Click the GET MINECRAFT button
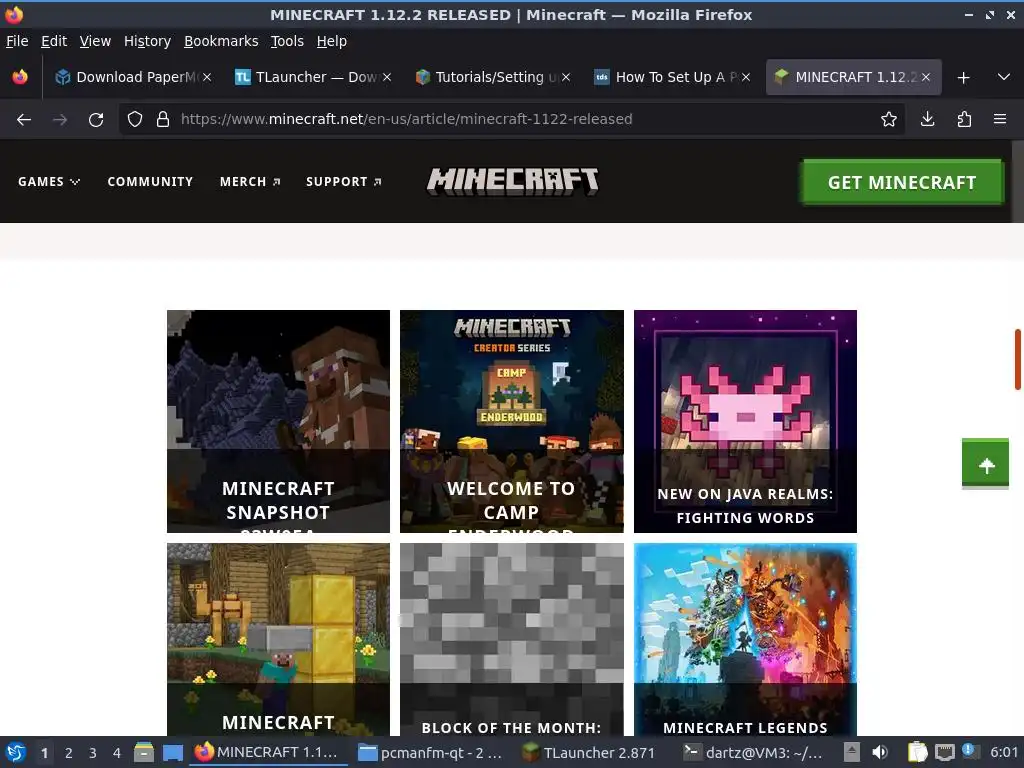This screenshot has width=1024, height=768. click(902, 182)
